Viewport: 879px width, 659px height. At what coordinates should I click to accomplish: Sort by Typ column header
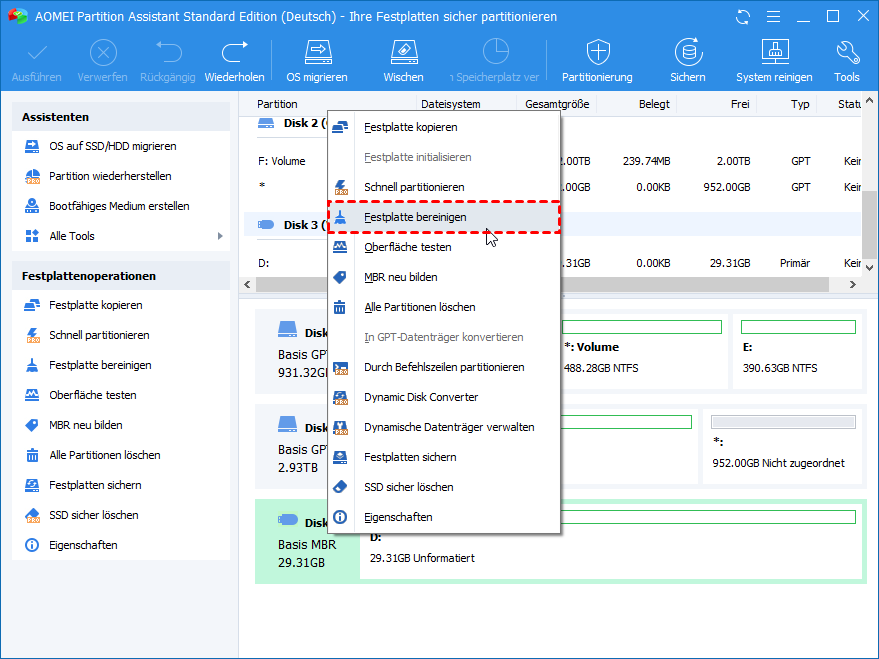788,104
